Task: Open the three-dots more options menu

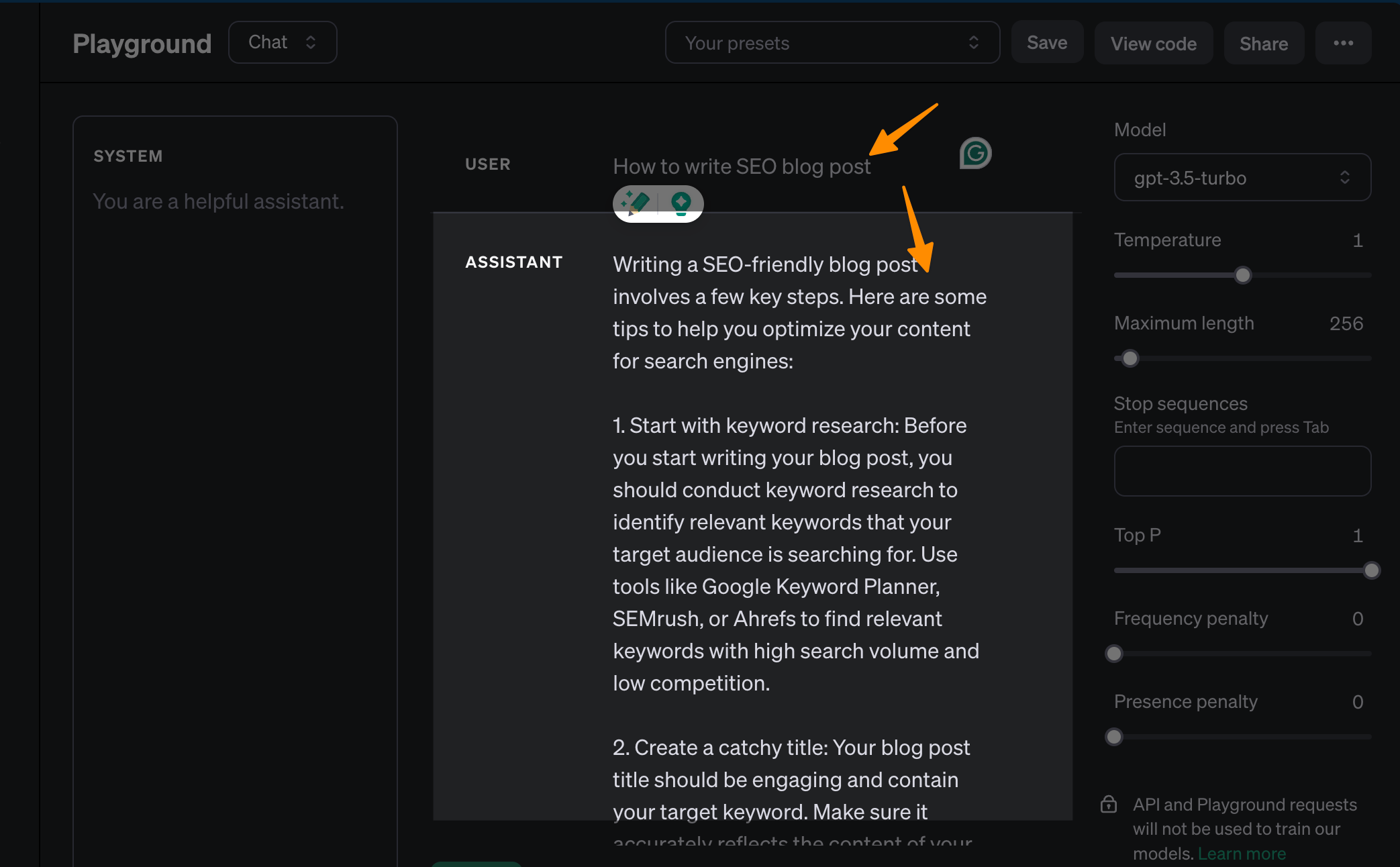Action: [1343, 43]
